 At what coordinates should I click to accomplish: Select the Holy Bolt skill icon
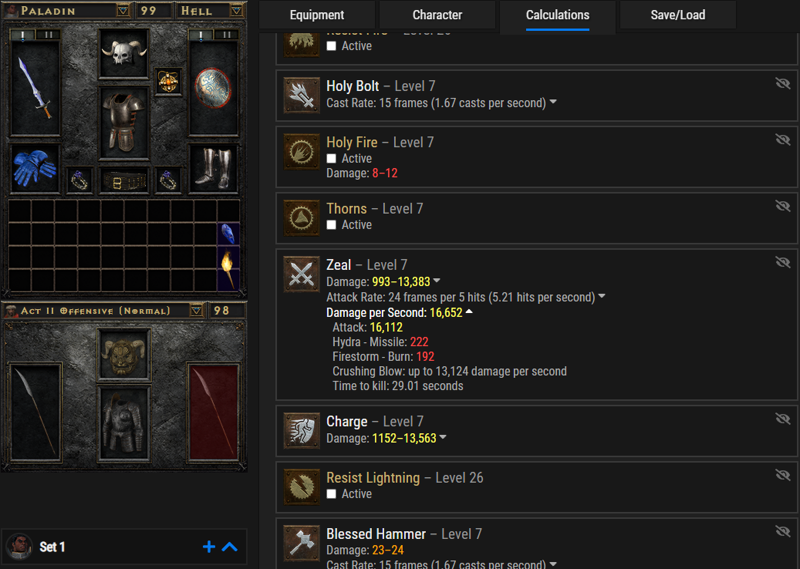(302, 95)
